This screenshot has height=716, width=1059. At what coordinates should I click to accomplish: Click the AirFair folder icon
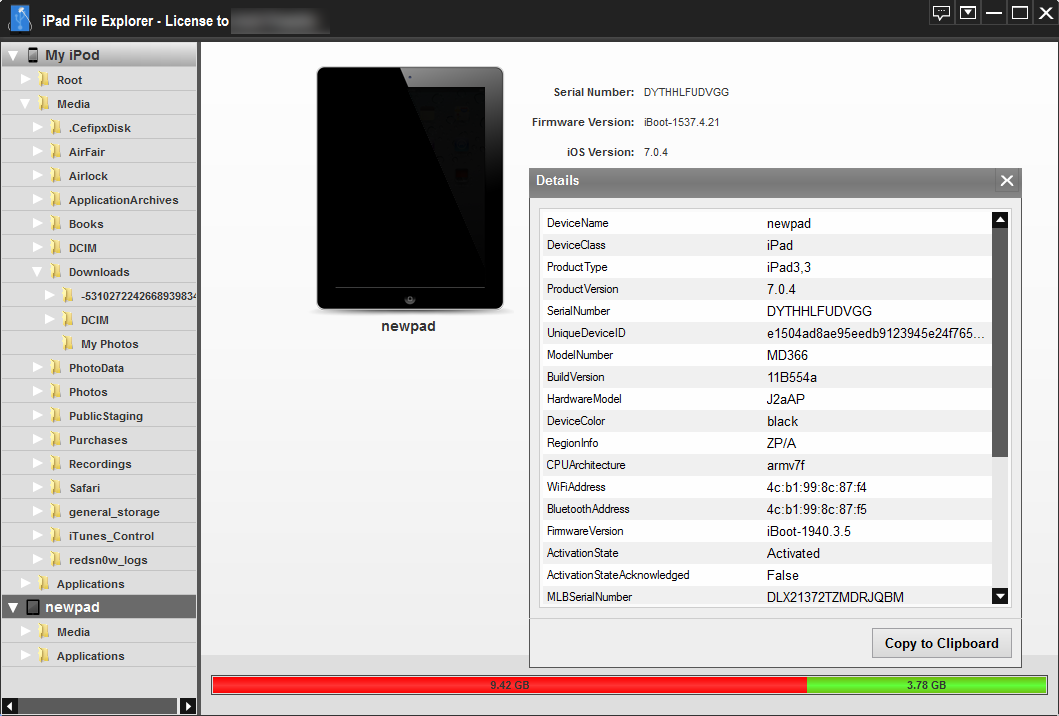click(x=56, y=151)
